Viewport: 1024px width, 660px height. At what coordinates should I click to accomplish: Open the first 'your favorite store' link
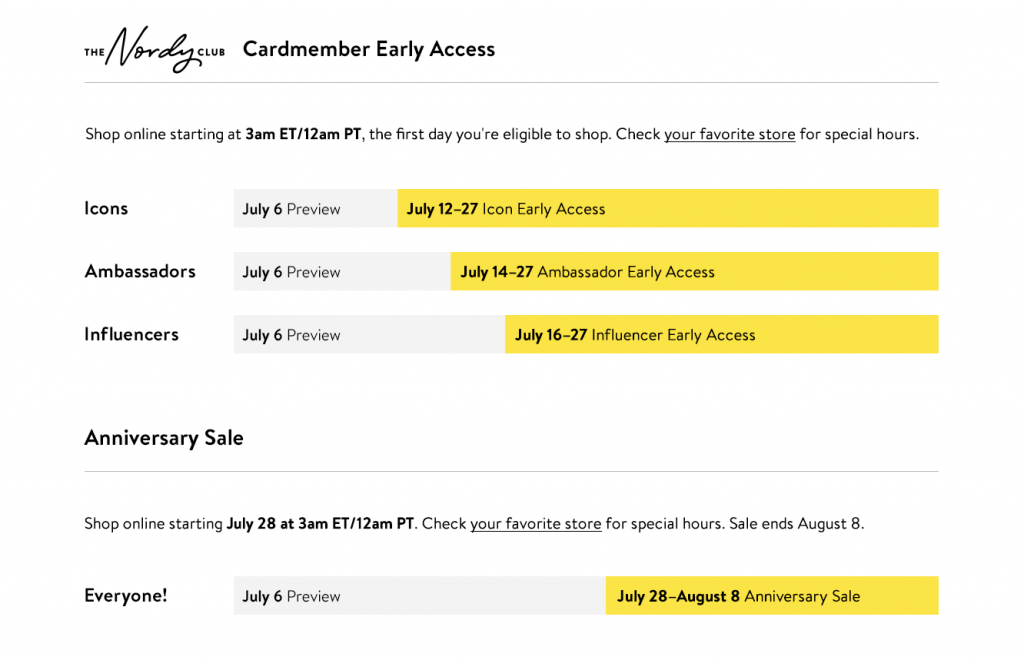pyautogui.click(x=729, y=134)
